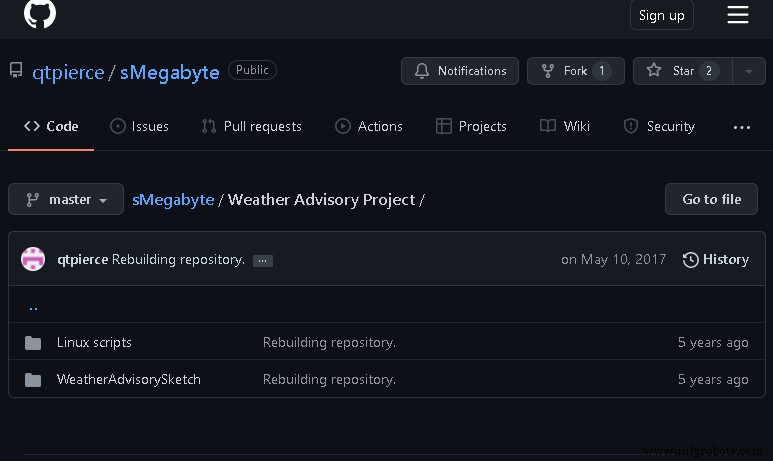773x461 pixels.
Task: Click the GitHub Octocat logo
Action: (x=40, y=13)
